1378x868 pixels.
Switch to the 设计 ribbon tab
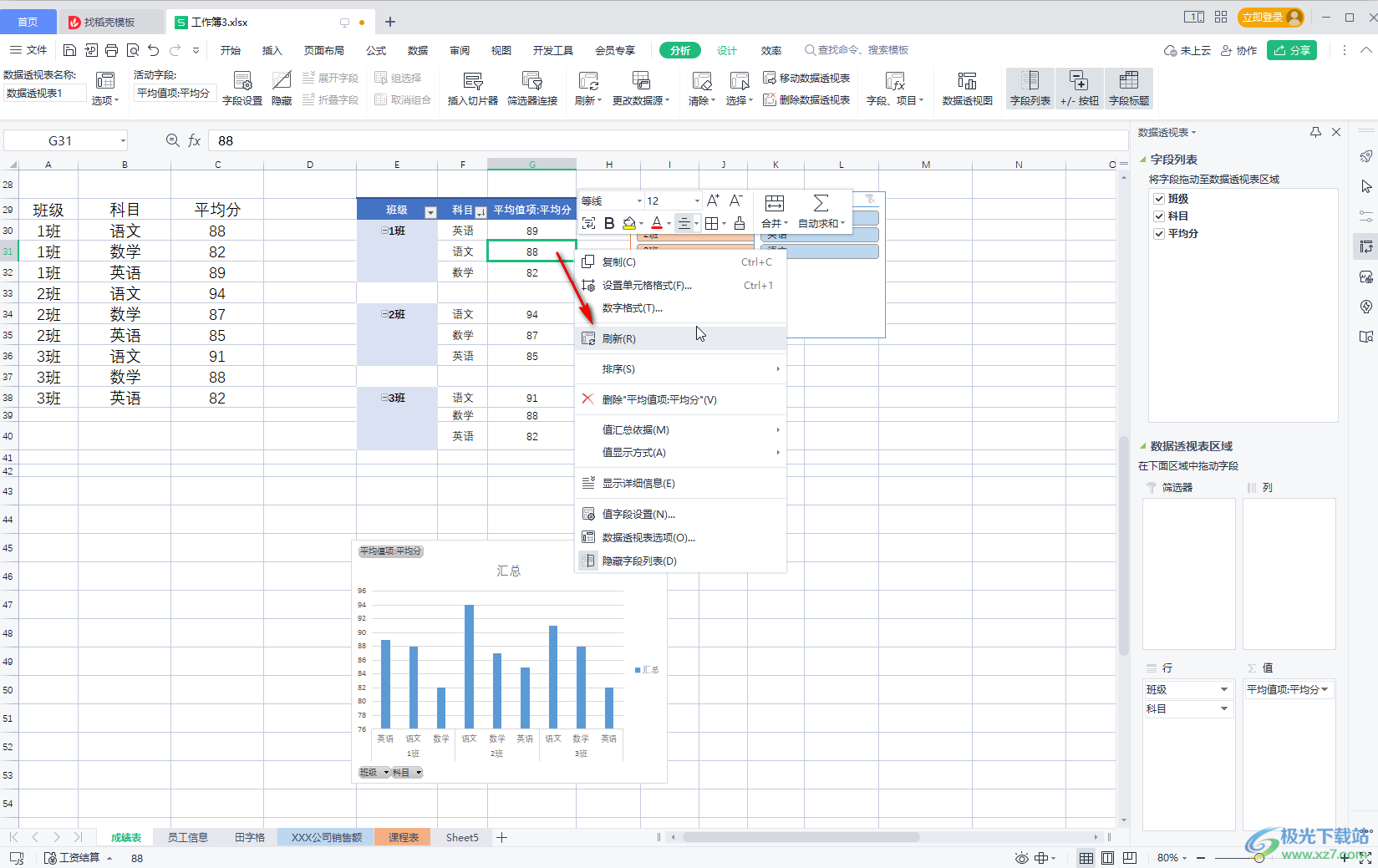point(727,51)
